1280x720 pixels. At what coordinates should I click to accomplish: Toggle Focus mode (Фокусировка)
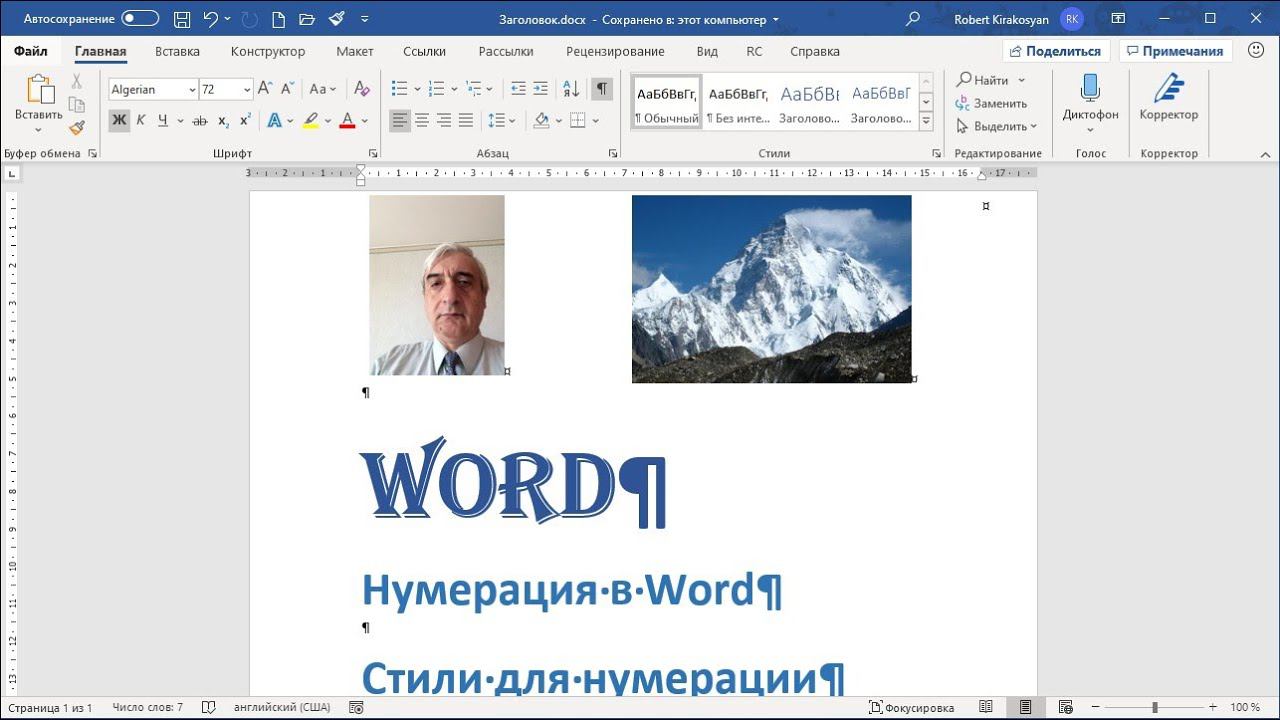point(911,707)
